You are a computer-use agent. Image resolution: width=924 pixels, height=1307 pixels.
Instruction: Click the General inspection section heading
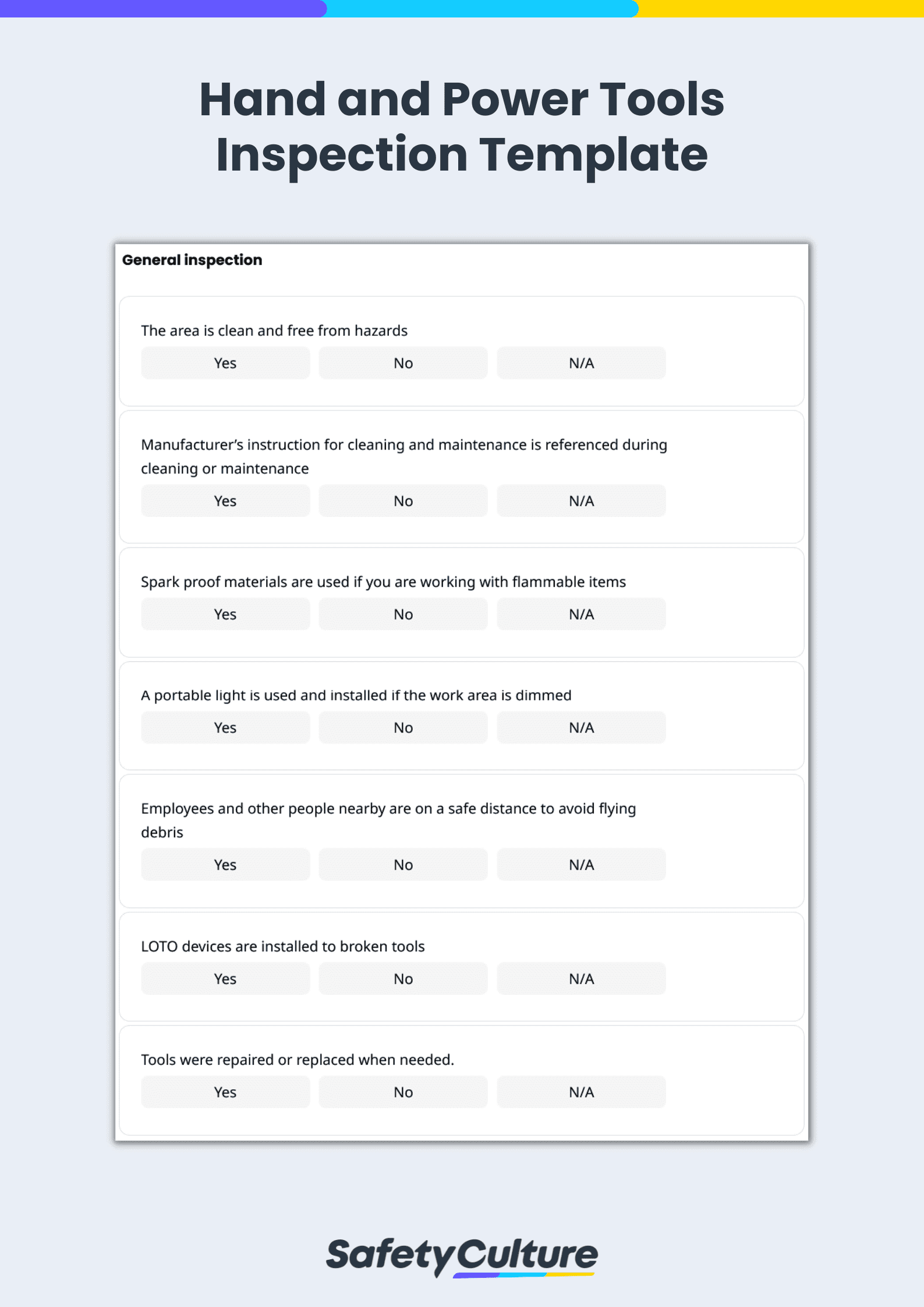tap(192, 260)
